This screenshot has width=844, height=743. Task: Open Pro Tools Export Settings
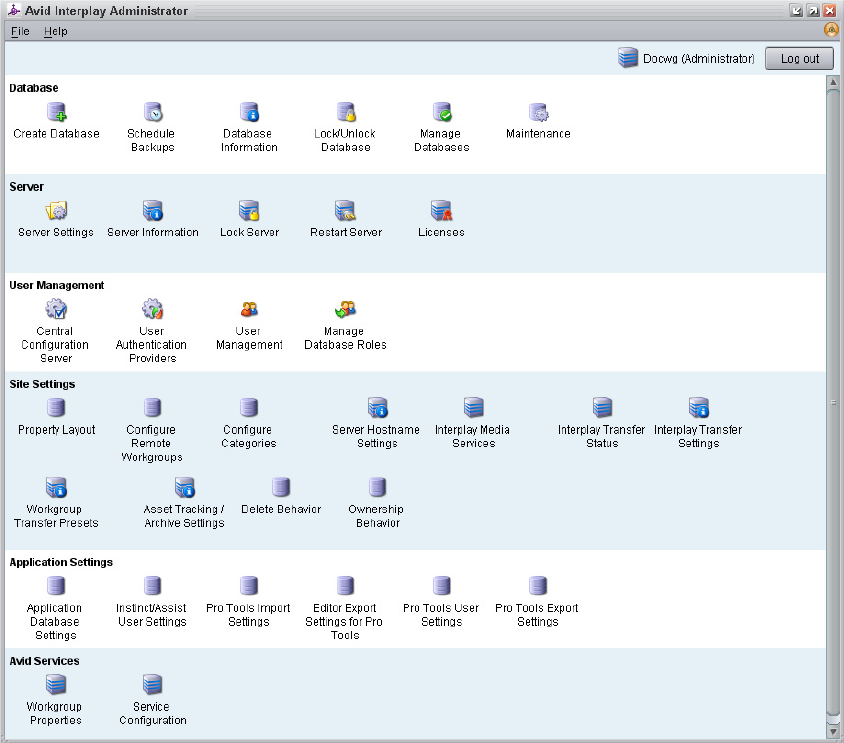coord(538,586)
